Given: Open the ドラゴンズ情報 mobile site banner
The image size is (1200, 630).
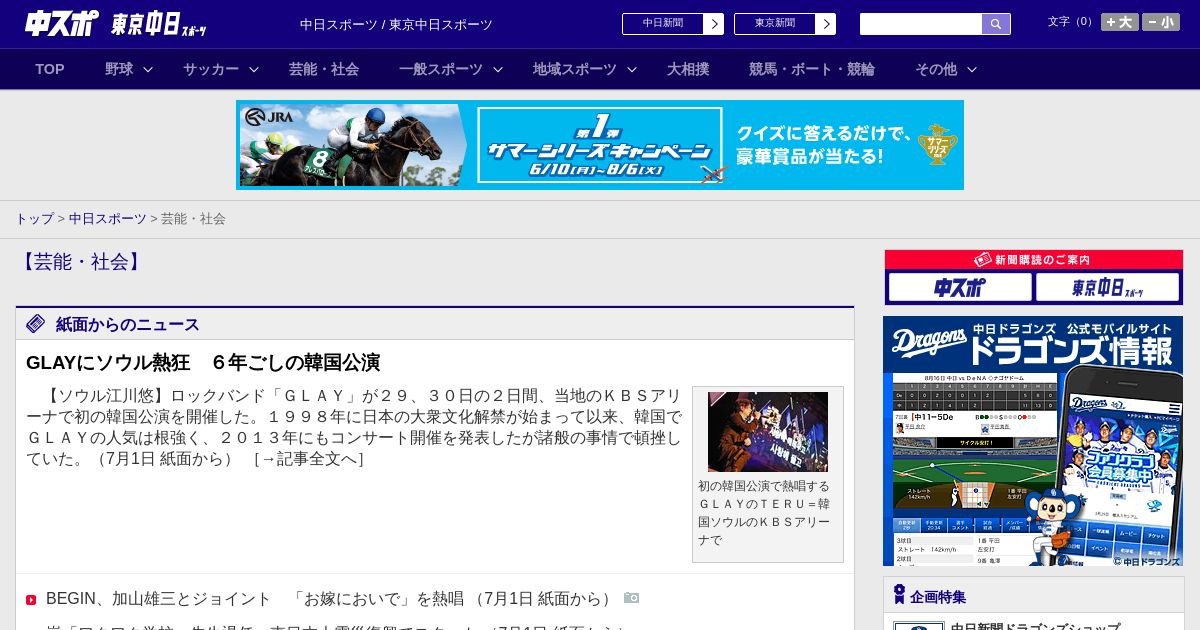Looking at the screenshot, I should click(x=1033, y=441).
